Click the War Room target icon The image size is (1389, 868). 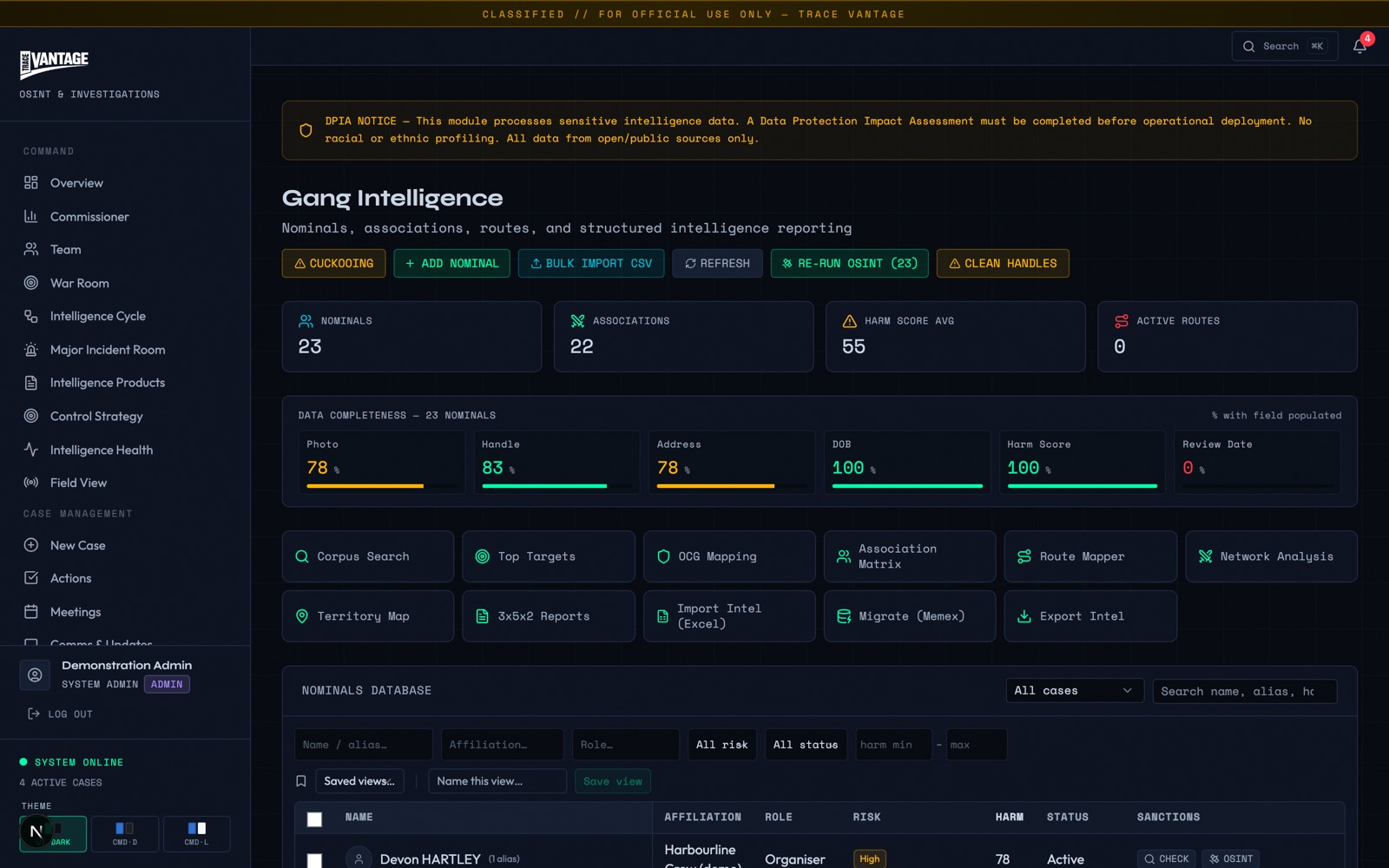31,283
